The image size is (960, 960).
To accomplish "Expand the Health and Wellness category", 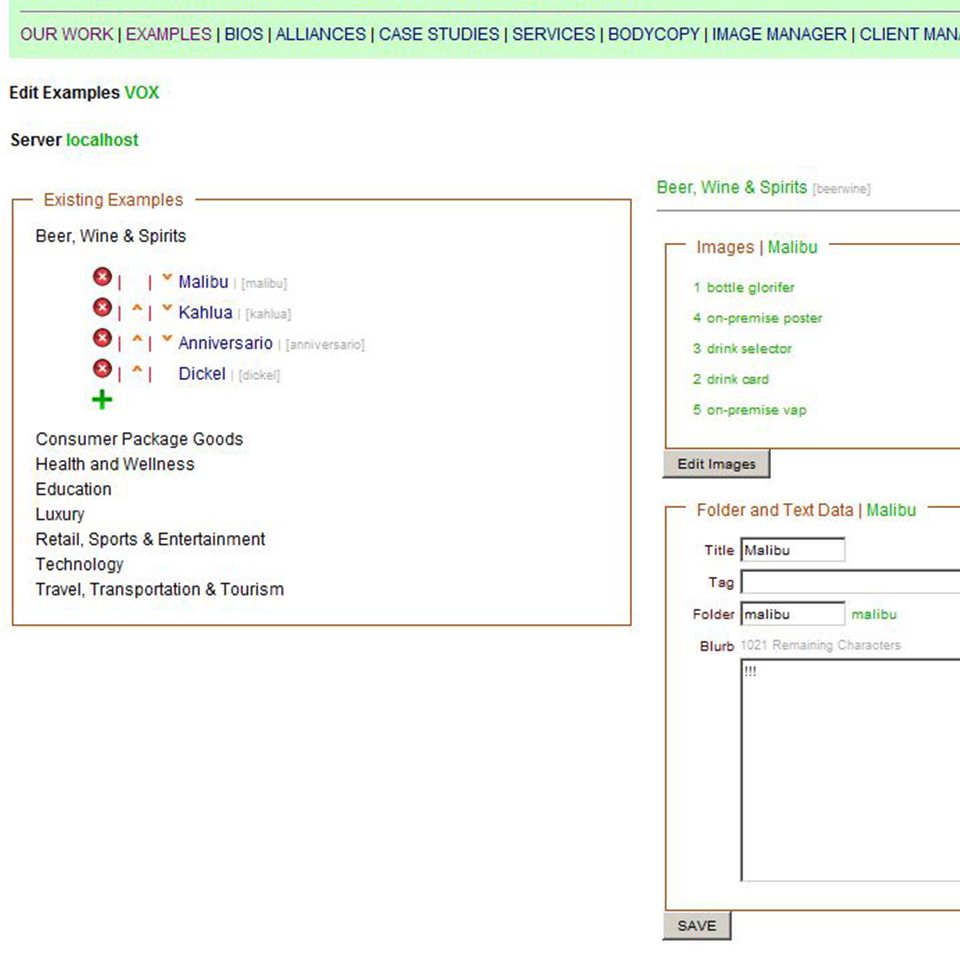I will [114, 464].
